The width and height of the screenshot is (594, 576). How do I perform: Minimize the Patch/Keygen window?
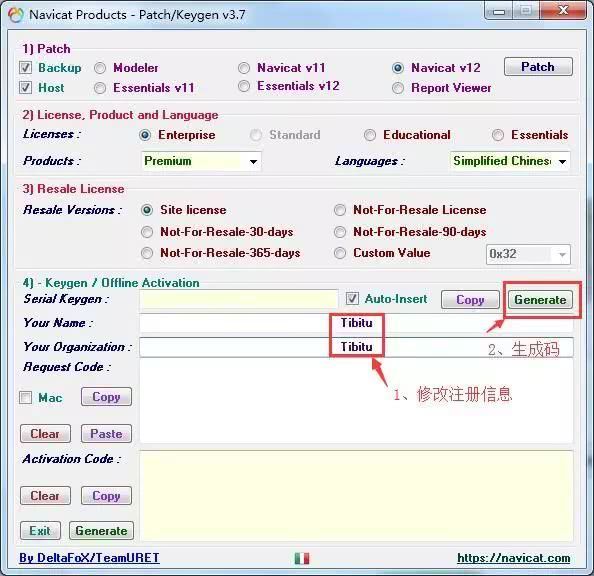pyautogui.click(x=499, y=11)
